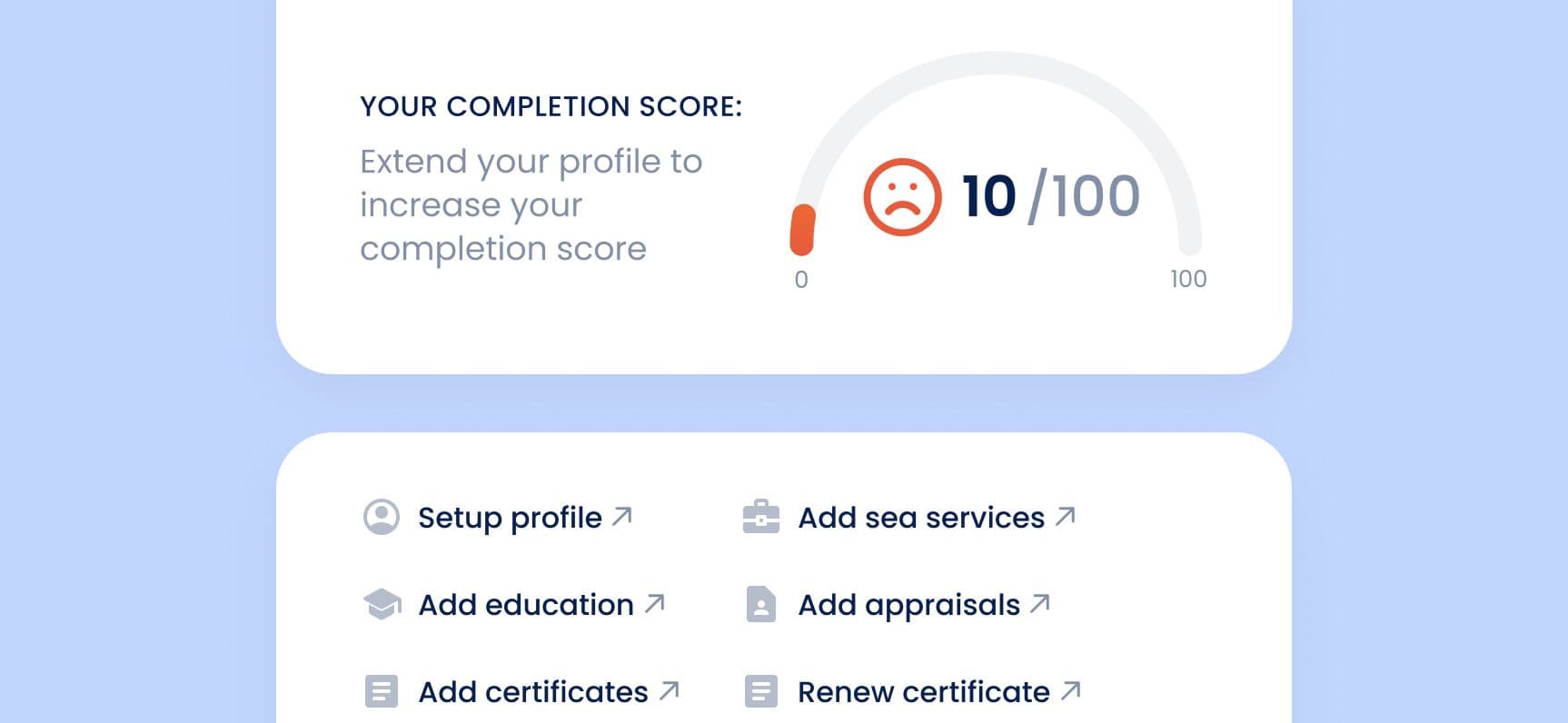Go to Add certificates

pyautogui.click(x=533, y=692)
